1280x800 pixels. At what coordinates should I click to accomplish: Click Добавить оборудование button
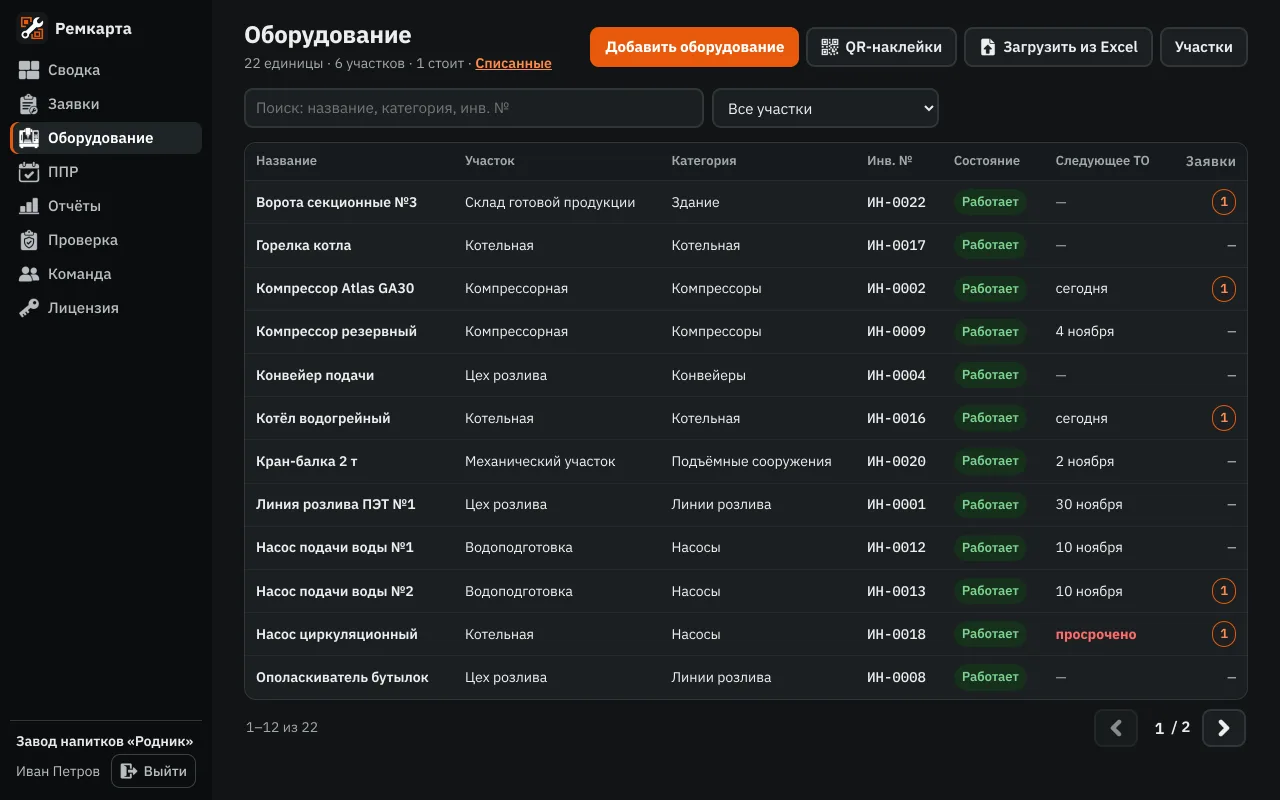pos(694,47)
